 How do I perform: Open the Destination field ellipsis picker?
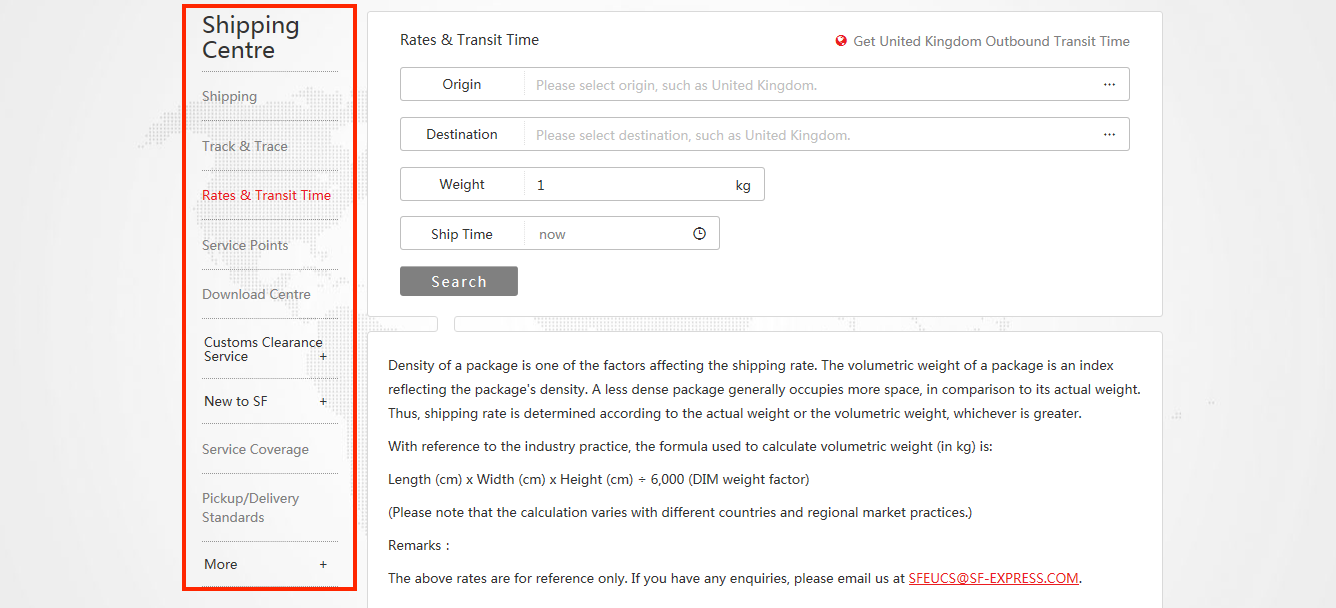1109,134
